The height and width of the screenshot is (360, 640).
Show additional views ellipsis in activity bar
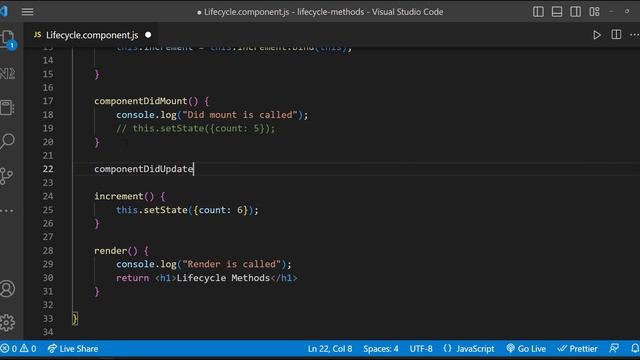click(x=7, y=211)
